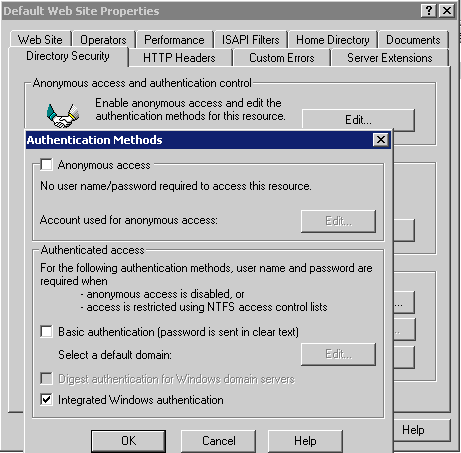Screen dimensions: 461x453
Task: Close the Authentication Methods dialog with X
Action: coord(381,140)
